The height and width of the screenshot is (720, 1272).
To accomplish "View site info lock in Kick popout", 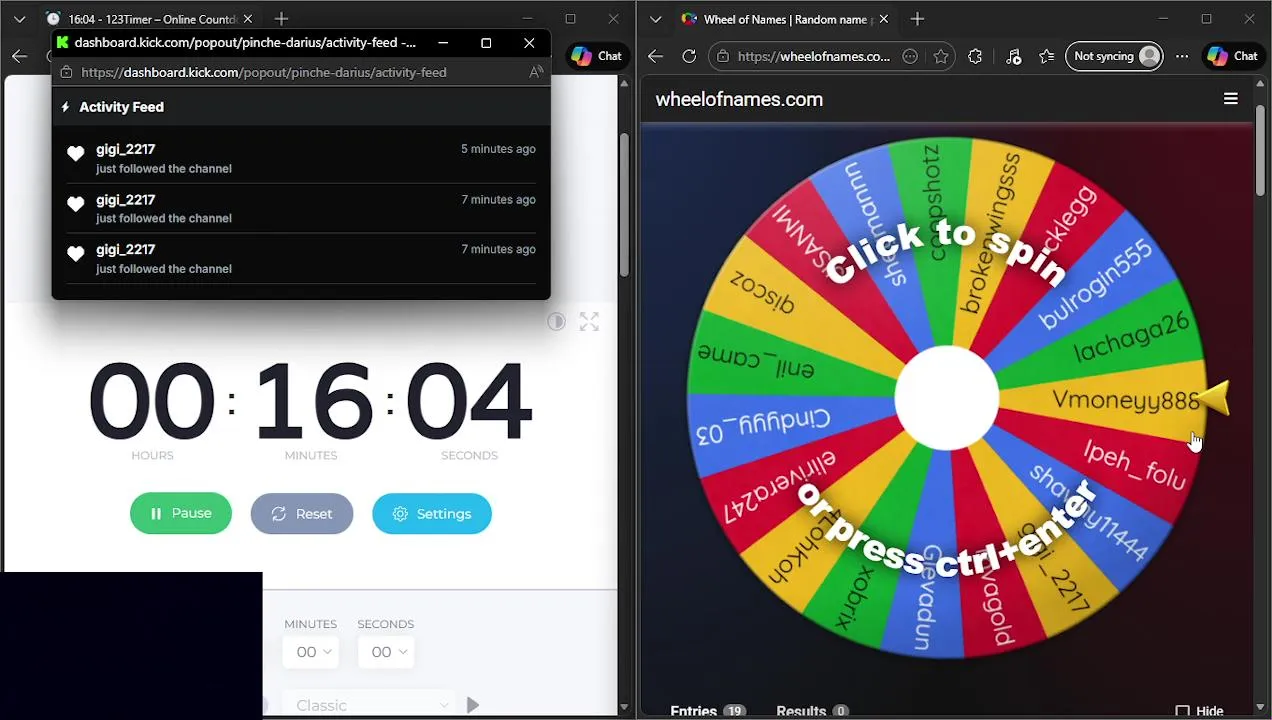I will [x=66, y=72].
